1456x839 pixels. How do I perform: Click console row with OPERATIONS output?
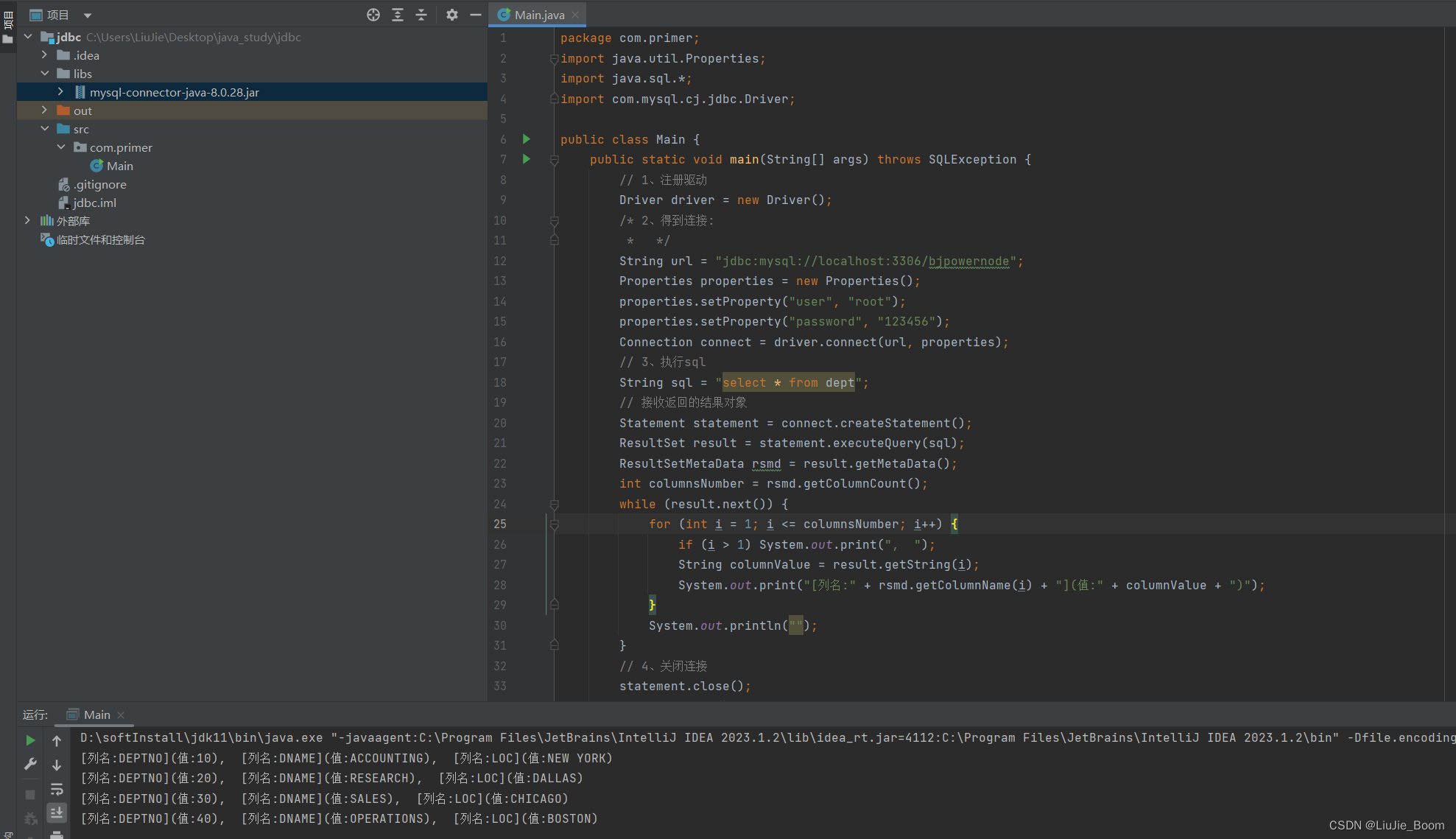(x=339, y=818)
